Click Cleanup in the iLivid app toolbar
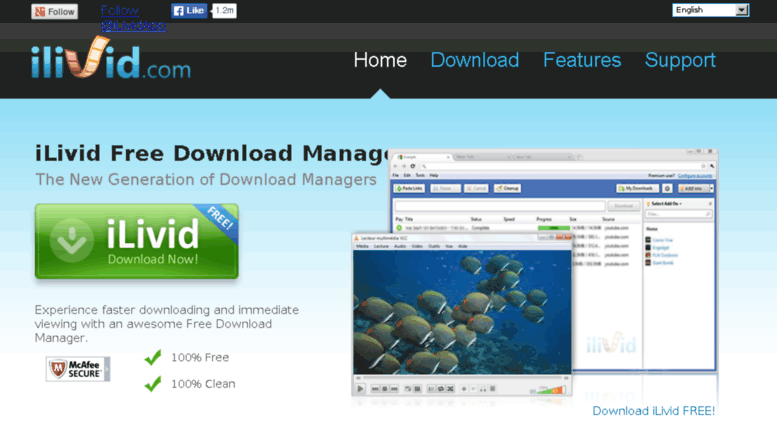The width and height of the screenshot is (777, 423). (x=507, y=188)
